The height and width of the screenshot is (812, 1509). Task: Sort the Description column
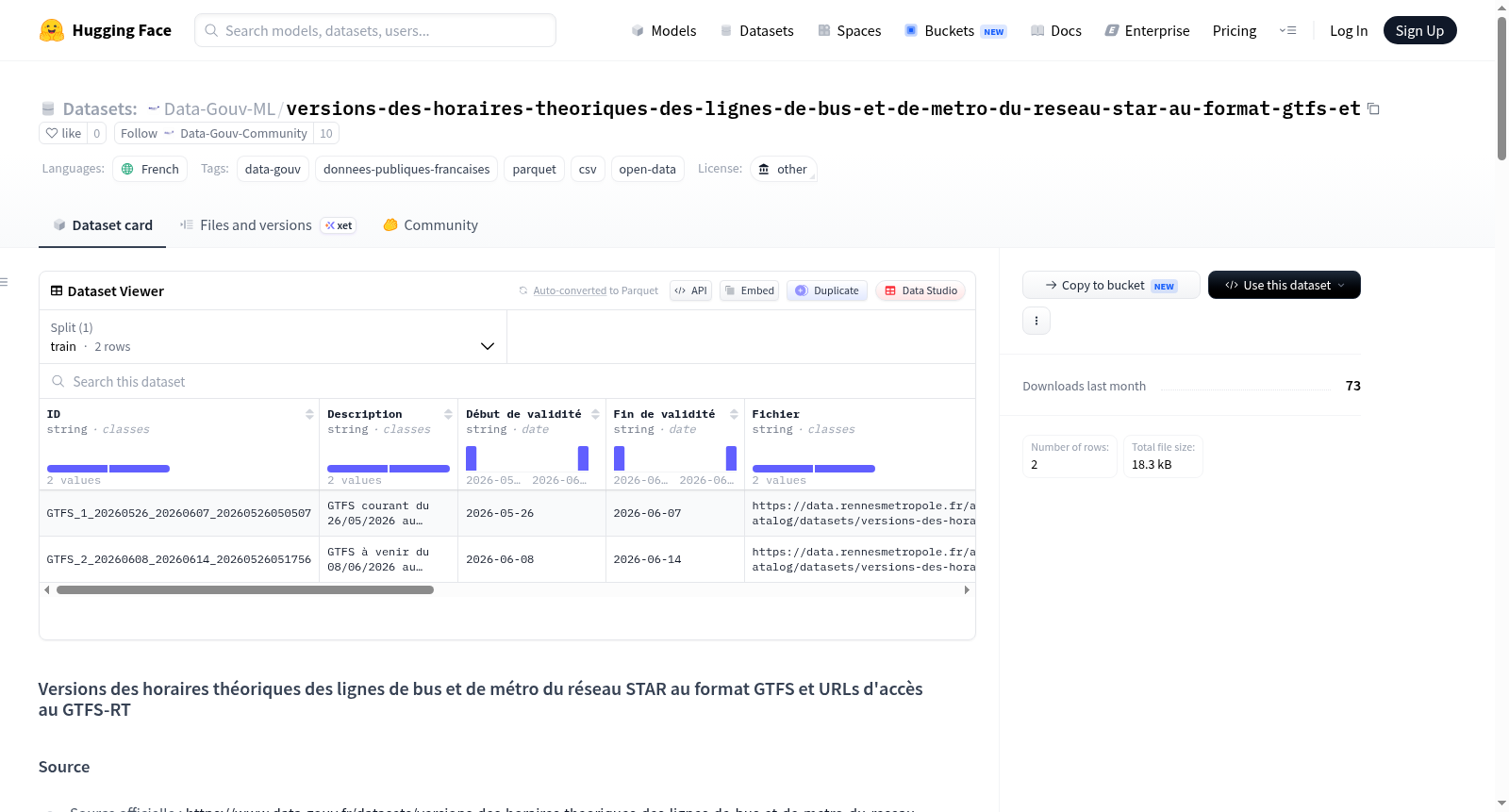[448, 414]
